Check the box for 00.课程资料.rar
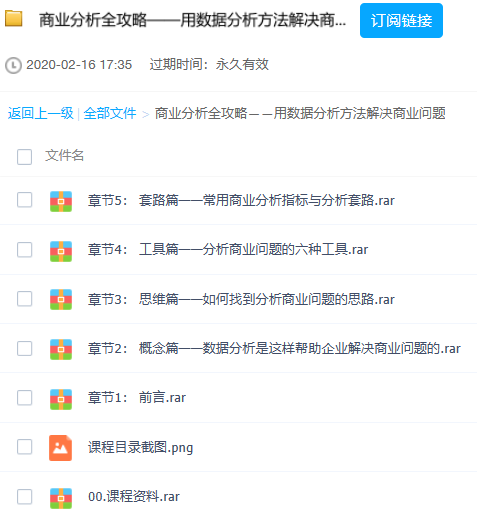This screenshot has height=519, width=477. [x=25, y=497]
